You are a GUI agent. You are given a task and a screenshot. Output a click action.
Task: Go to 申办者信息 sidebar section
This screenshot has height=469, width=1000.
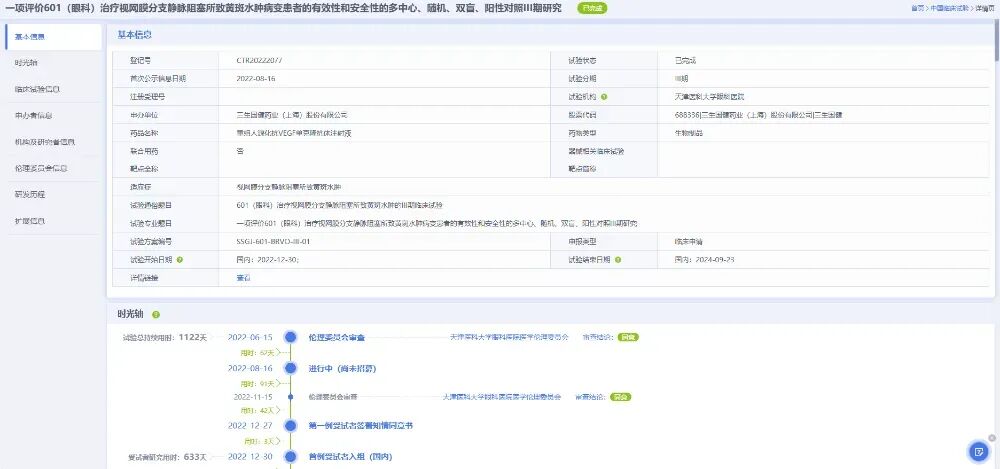pos(34,115)
